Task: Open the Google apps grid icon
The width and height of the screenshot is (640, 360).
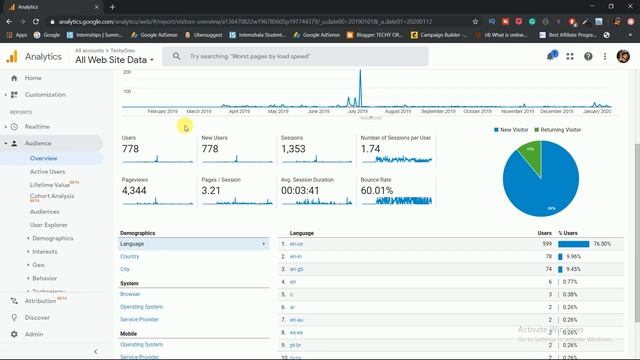Action: tap(570, 57)
